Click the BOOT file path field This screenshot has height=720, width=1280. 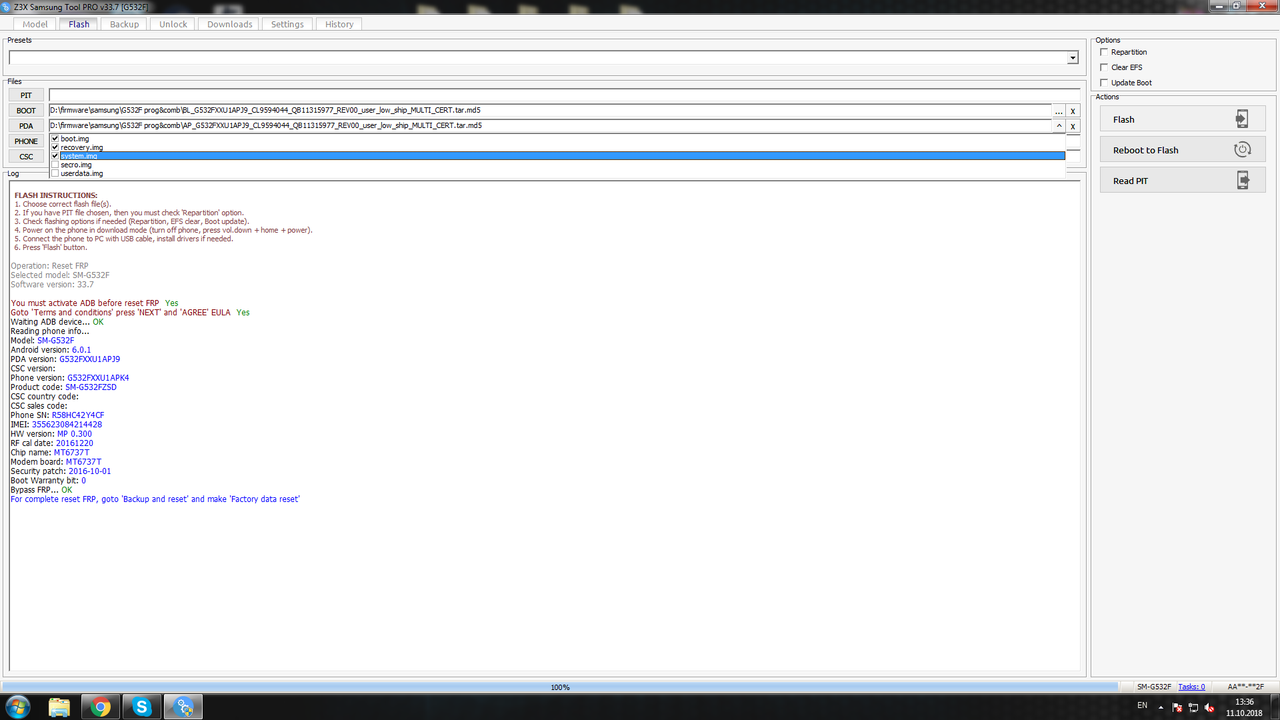pyautogui.click(x=550, y=111)
